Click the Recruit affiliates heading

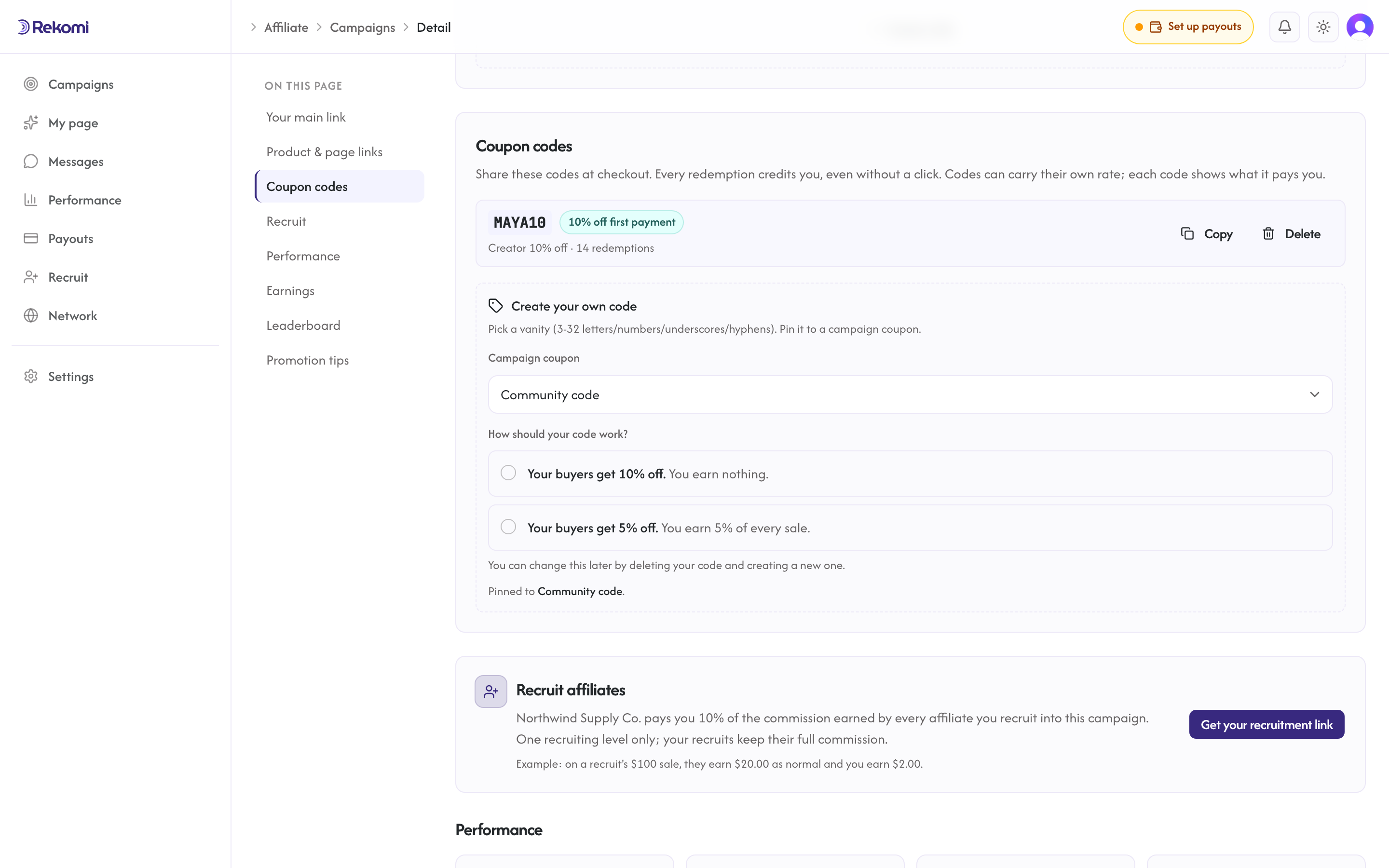click(571, 690)
